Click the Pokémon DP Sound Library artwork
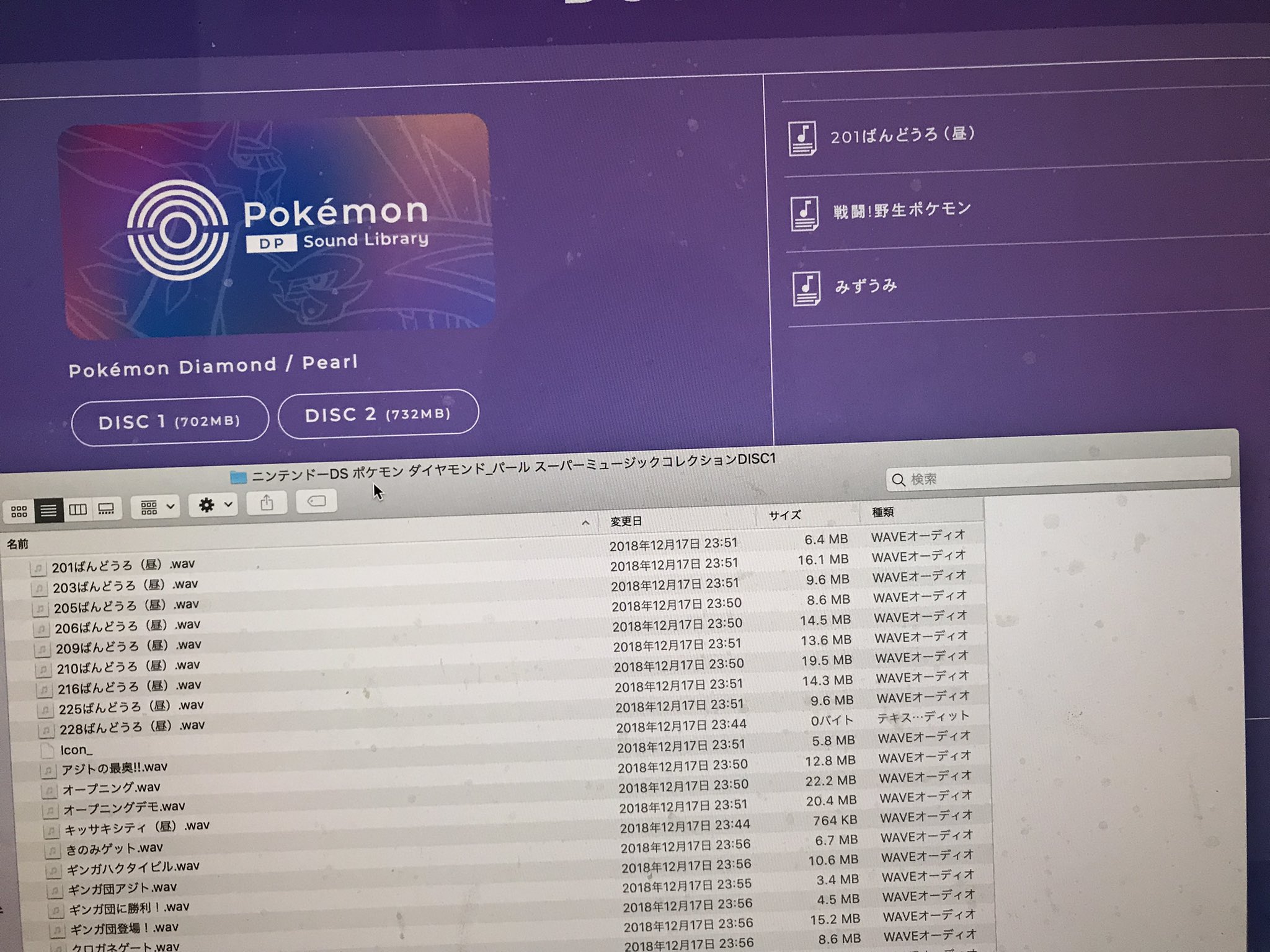 278,226
